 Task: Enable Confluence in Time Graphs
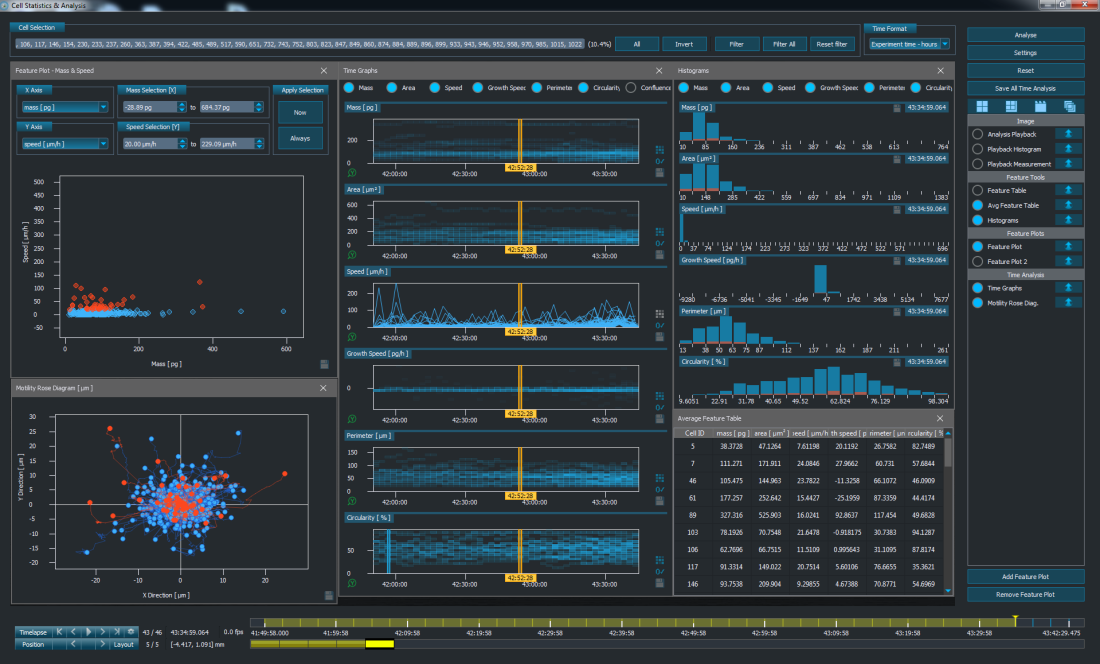(632, 88)
